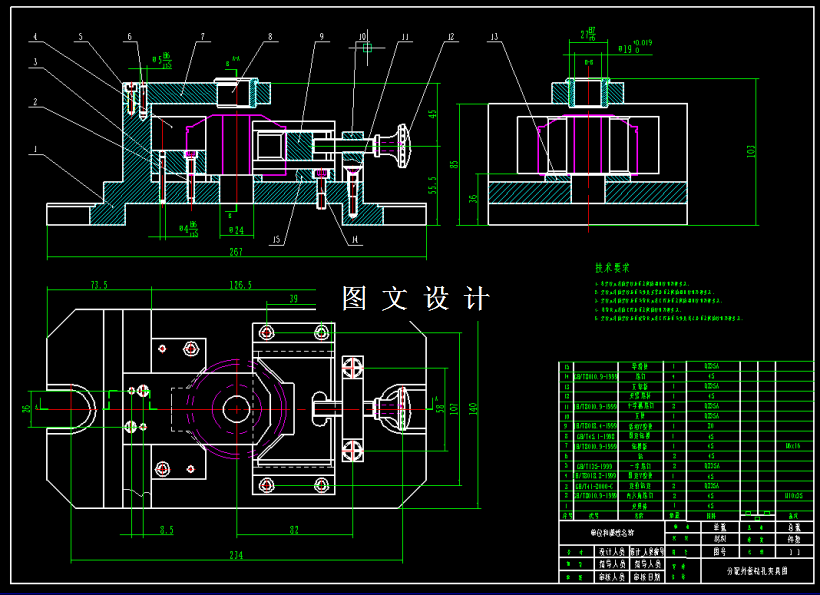
Task: Click the 58 vertical dimension
Action: [x=440, y=408]
